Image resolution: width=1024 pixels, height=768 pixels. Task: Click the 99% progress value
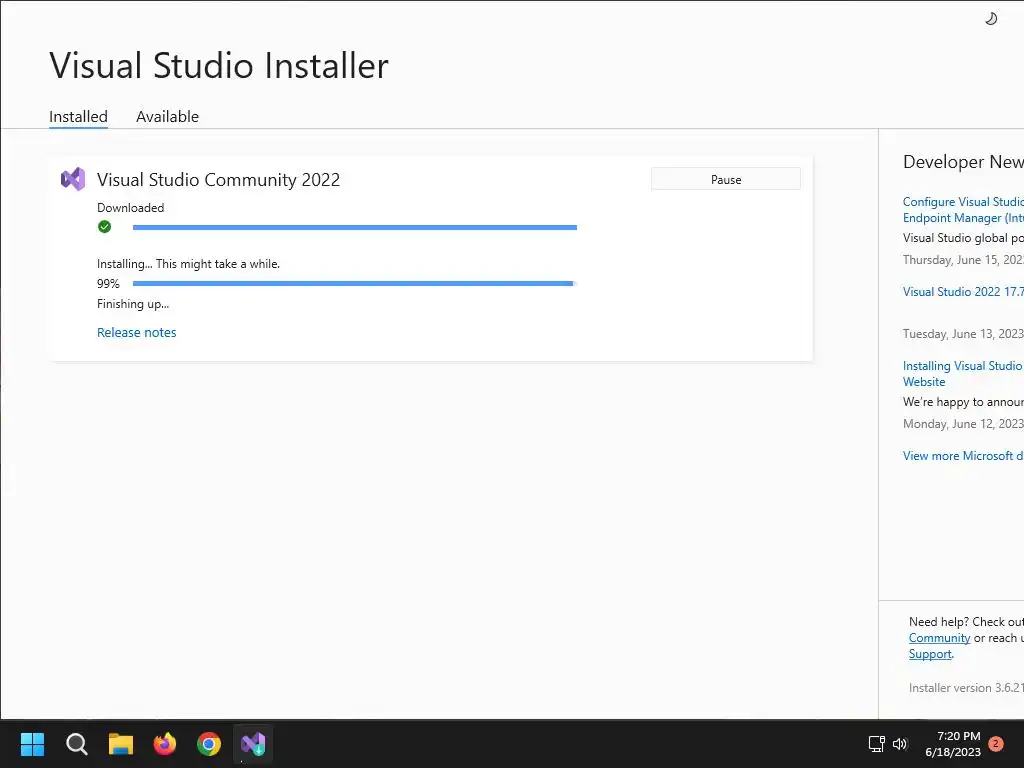click(x=108, y=283)
